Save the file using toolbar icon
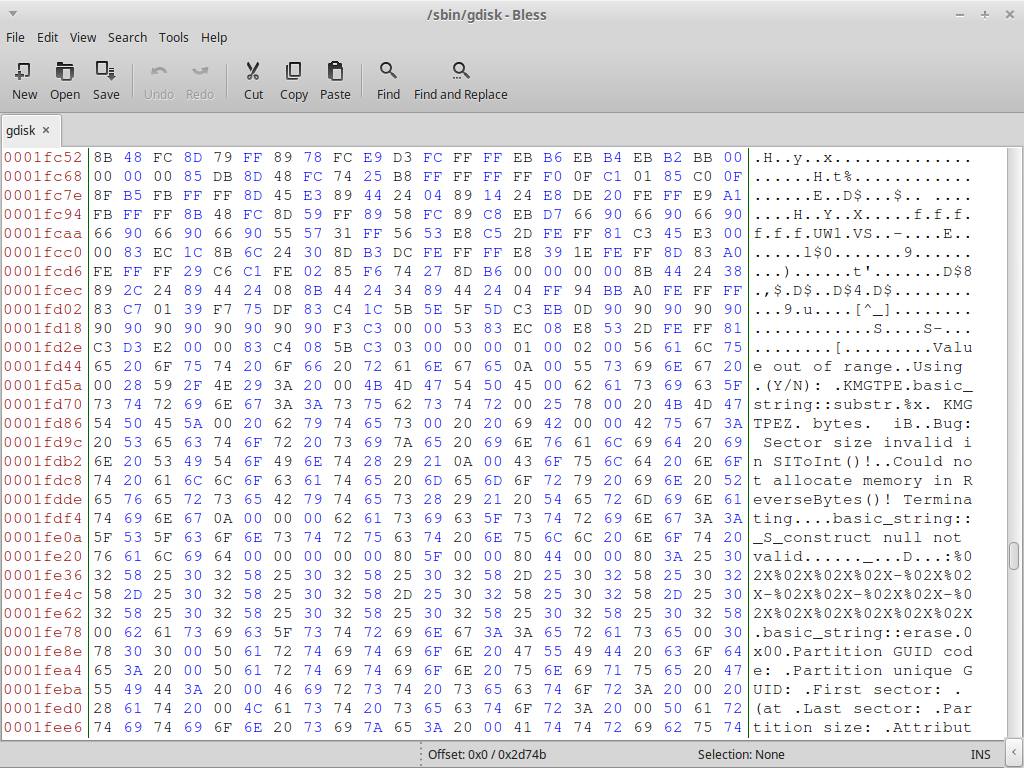The height and width of the screenshot is (768, 1024). 106,80
